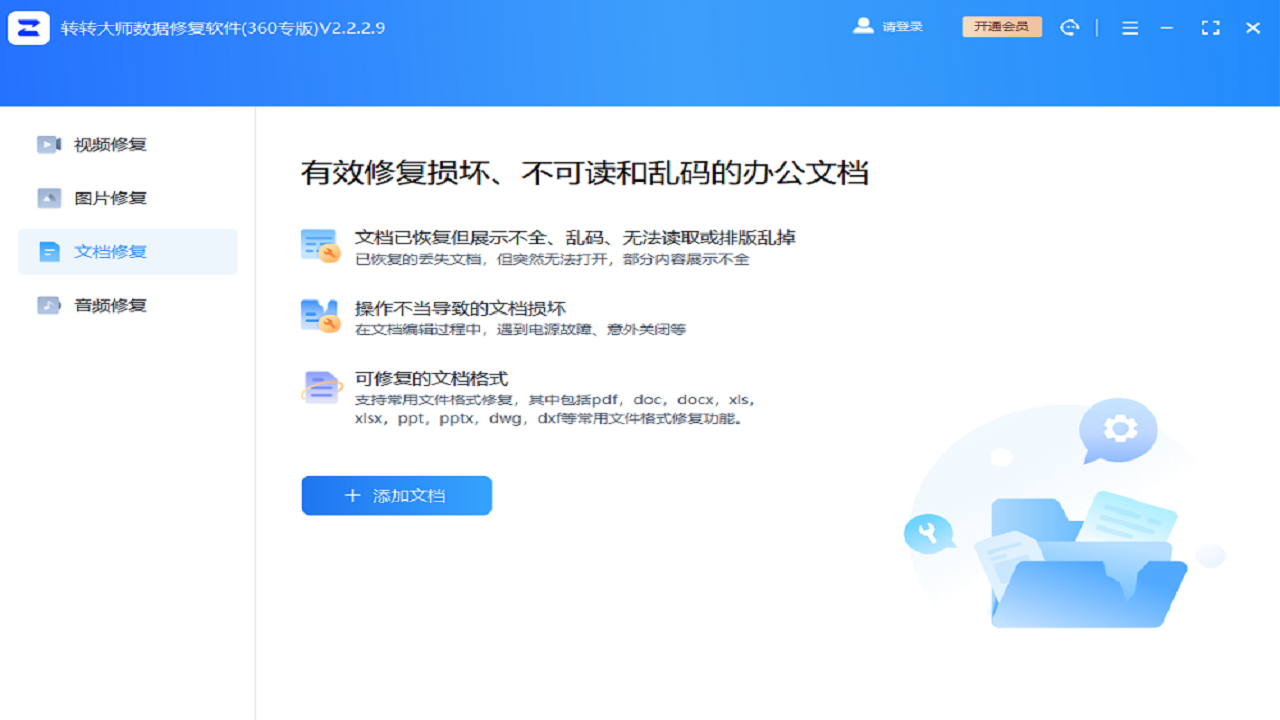Open the hamburger menu icon

pyautogui.click(x=1130, y=28)
